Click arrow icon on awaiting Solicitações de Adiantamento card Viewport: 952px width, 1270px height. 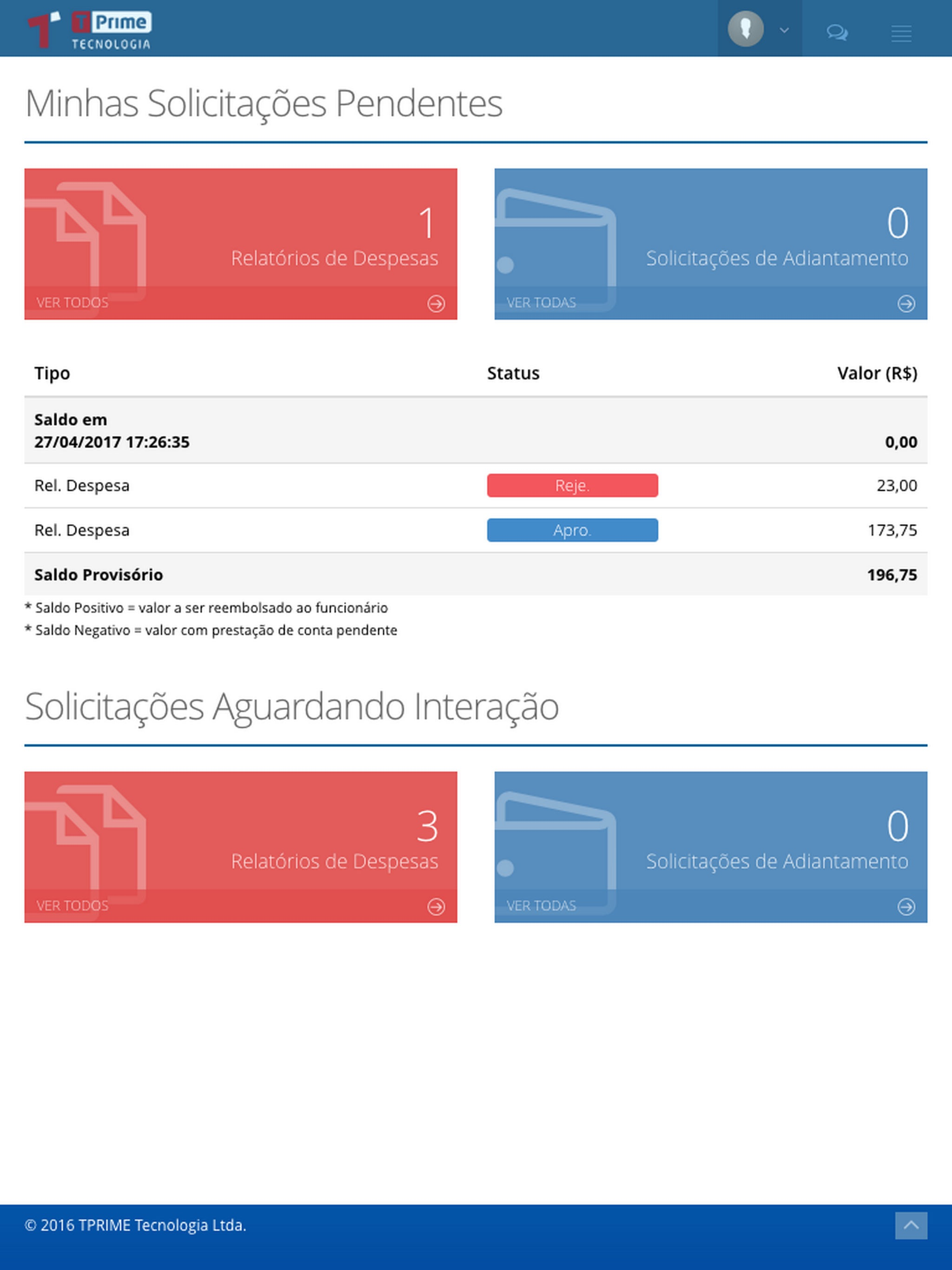[x=906, y=906]
